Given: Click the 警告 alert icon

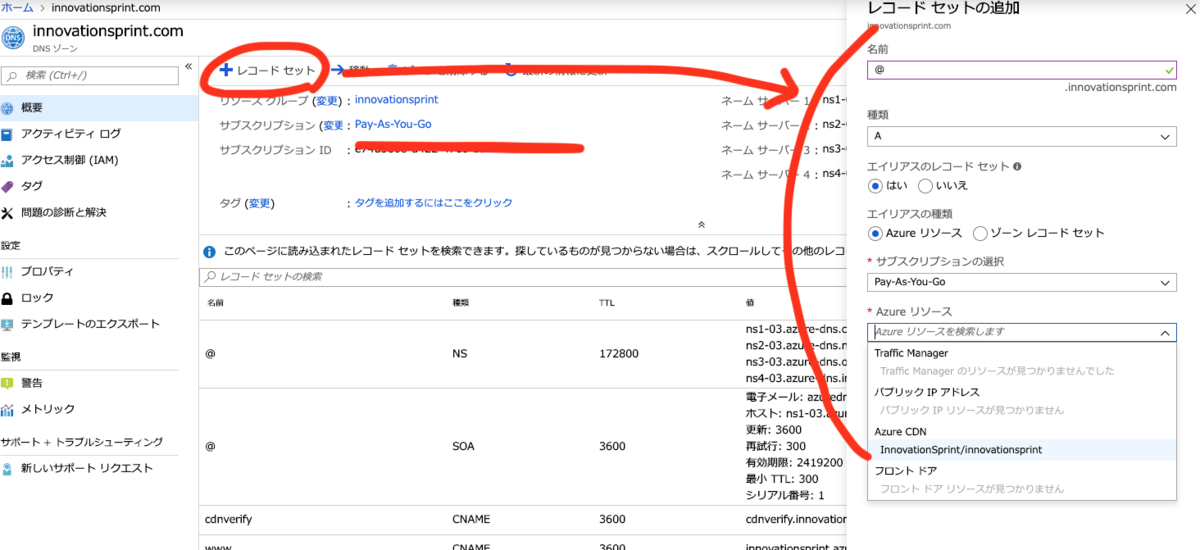Looking at the screenshot, I should pyautogui.click(x=8, y=383).
